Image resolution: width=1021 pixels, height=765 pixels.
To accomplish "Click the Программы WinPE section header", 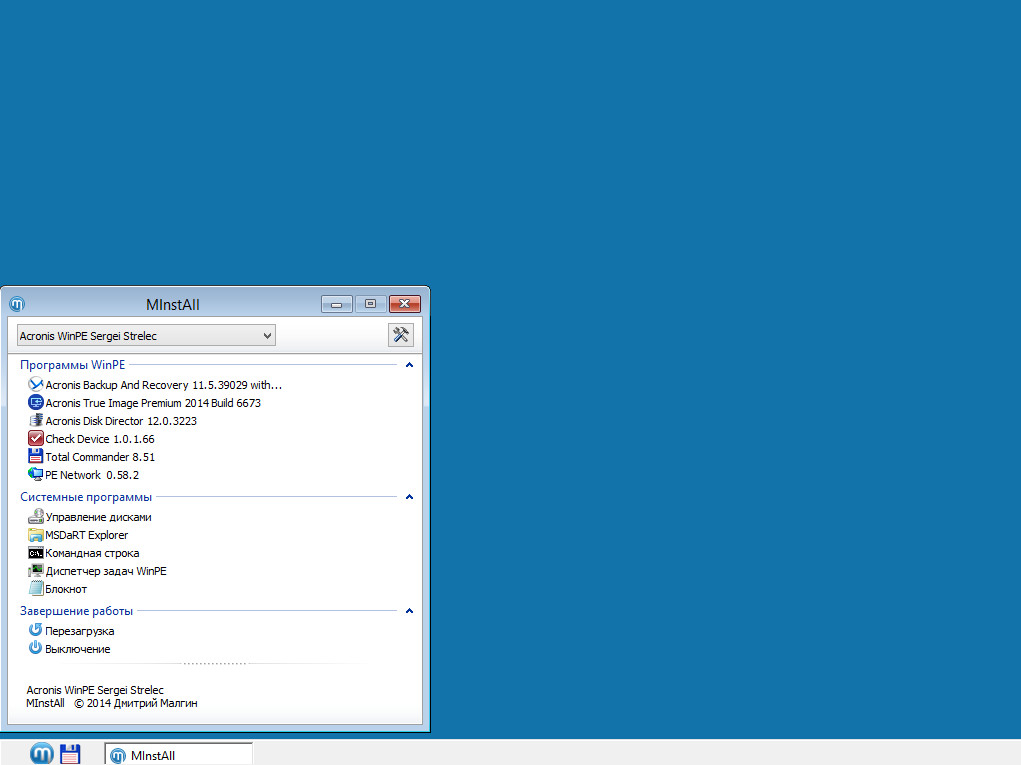I will (72, 365).
